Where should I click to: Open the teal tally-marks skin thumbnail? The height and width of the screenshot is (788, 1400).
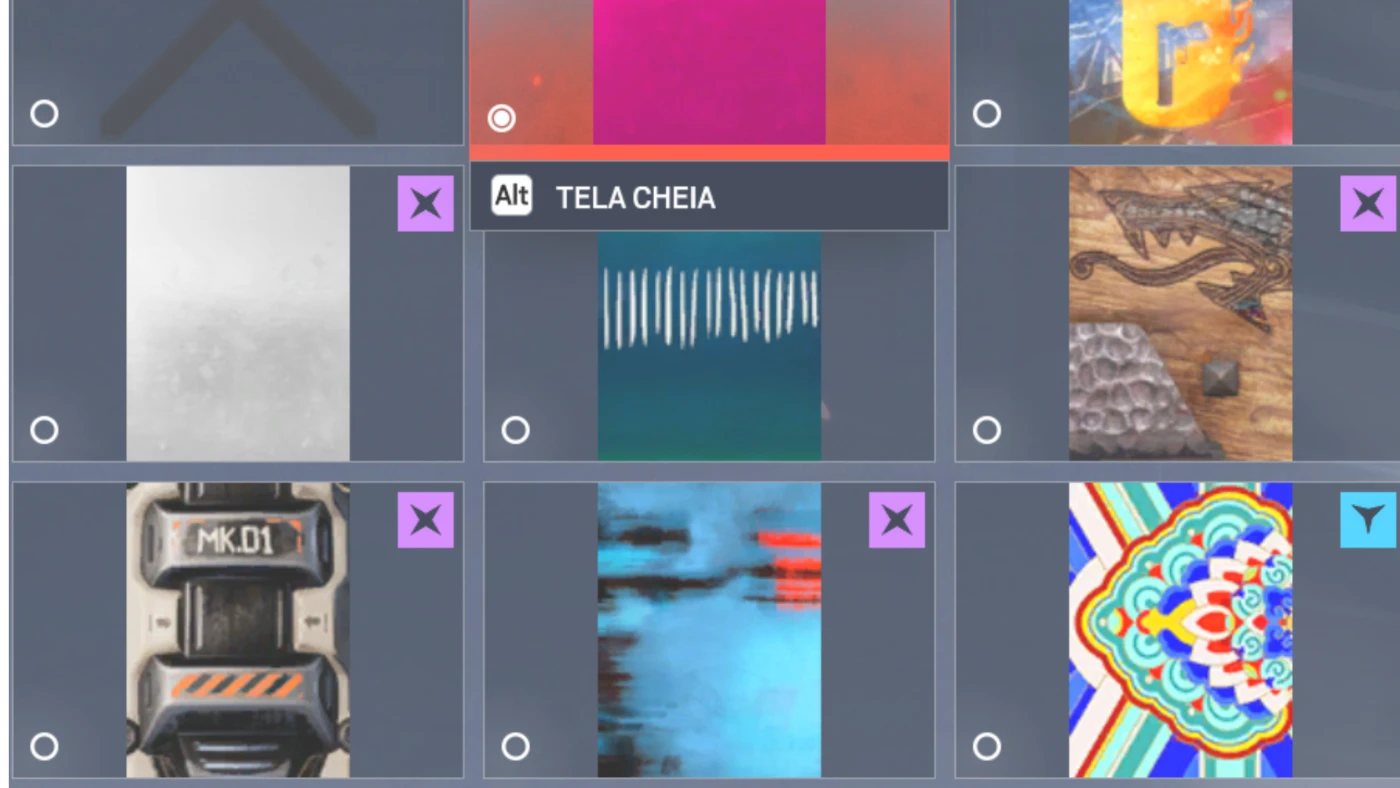coord(709,346)
